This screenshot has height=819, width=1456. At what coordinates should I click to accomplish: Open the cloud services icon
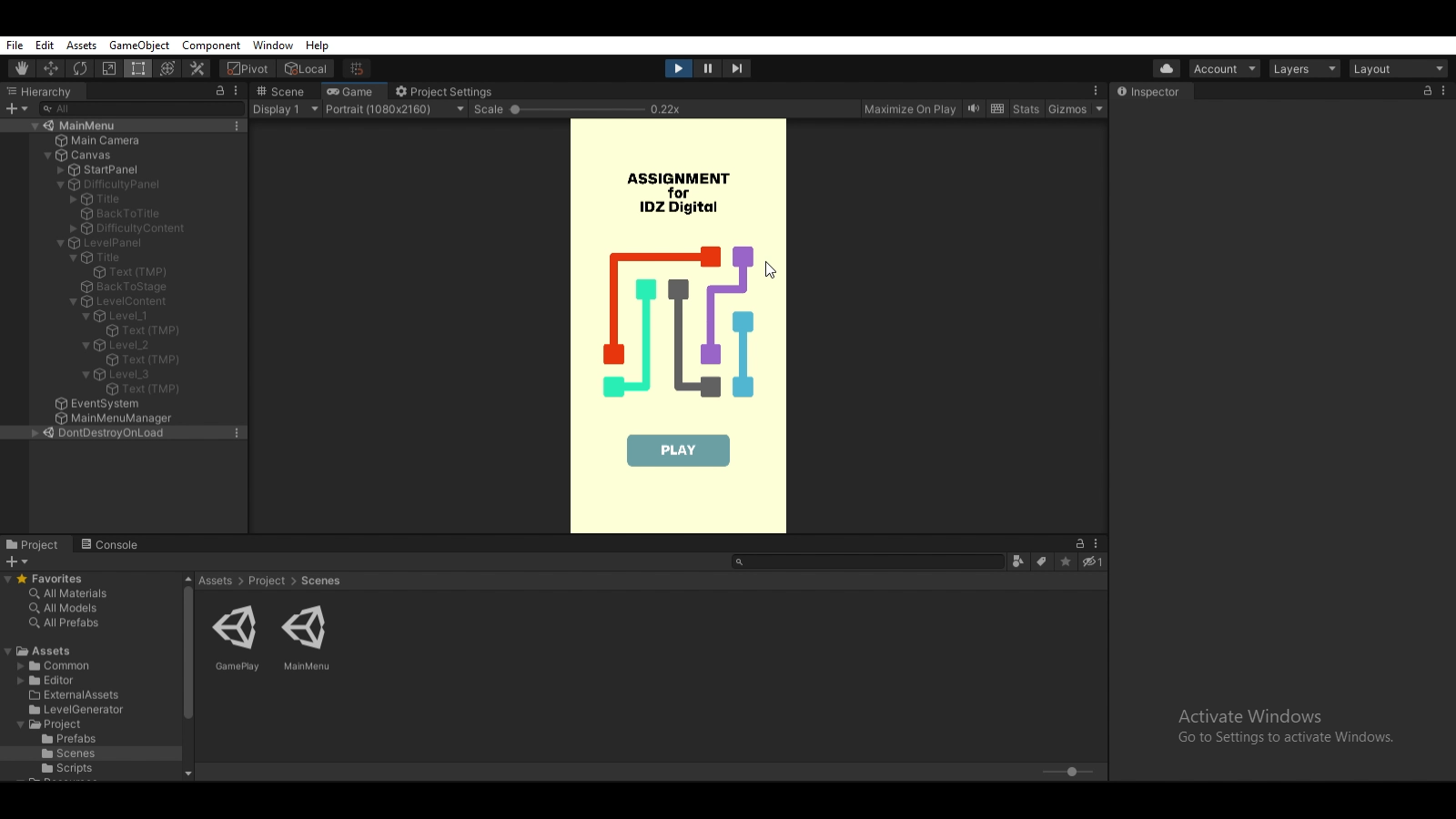(x=1167, y=68)
